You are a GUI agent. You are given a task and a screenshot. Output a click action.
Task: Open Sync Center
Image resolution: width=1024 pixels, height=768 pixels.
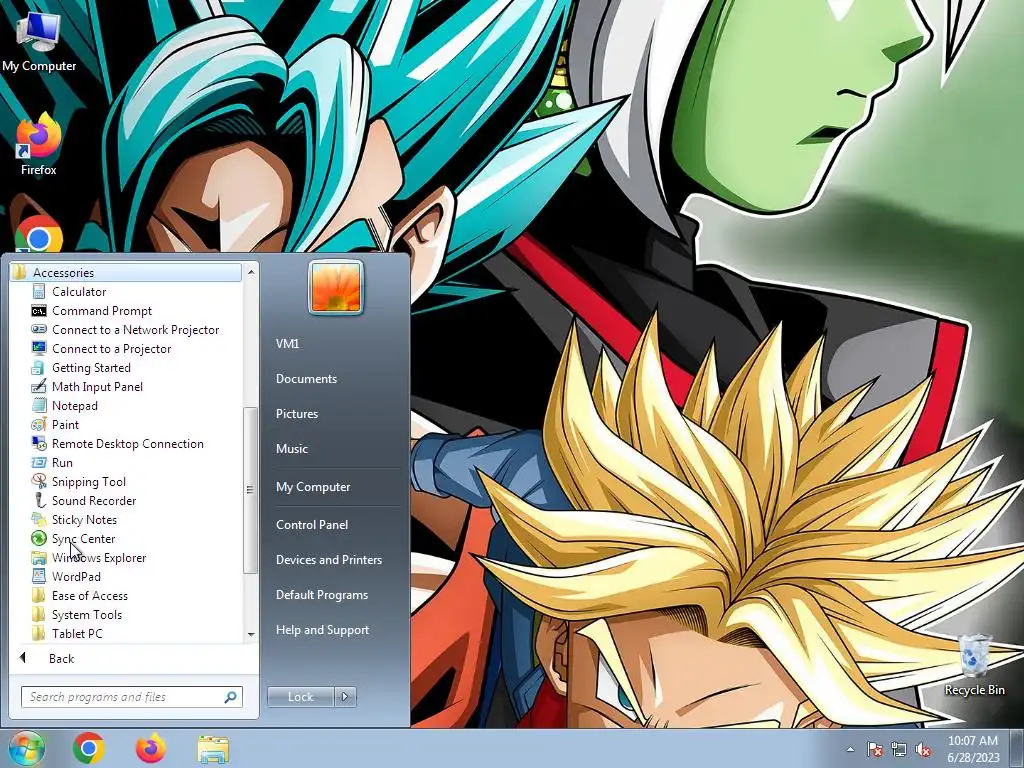click(83, 538)
